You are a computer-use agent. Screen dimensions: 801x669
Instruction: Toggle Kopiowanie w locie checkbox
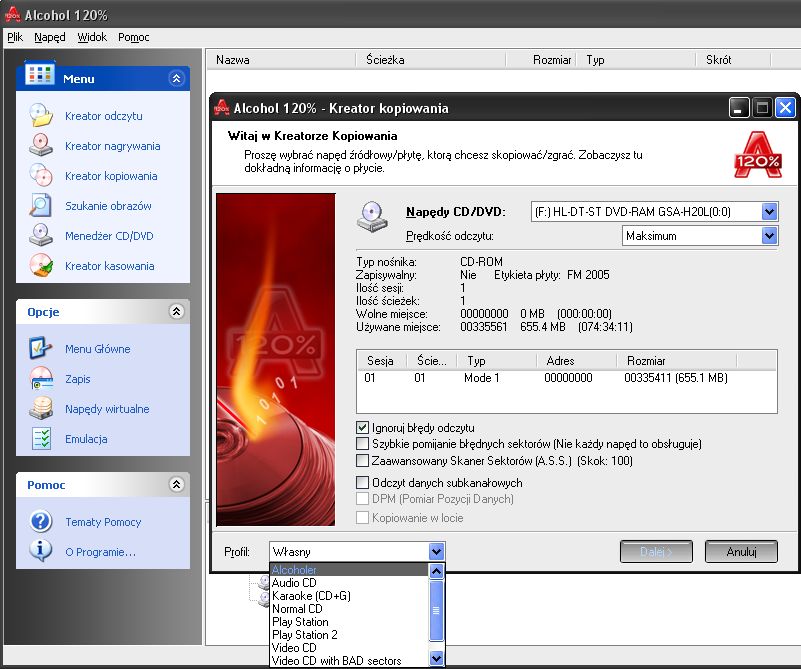(x=362, y=517)
